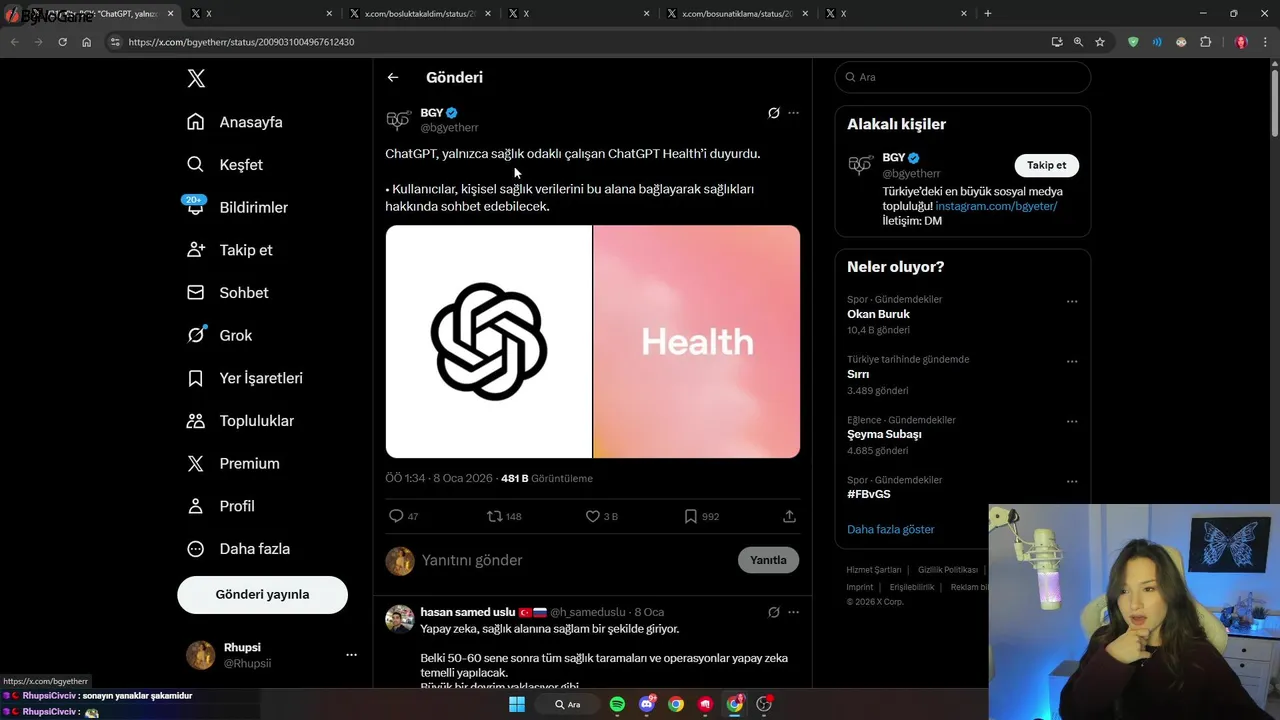Open Daha fazla menu

[x=238, y=549]
